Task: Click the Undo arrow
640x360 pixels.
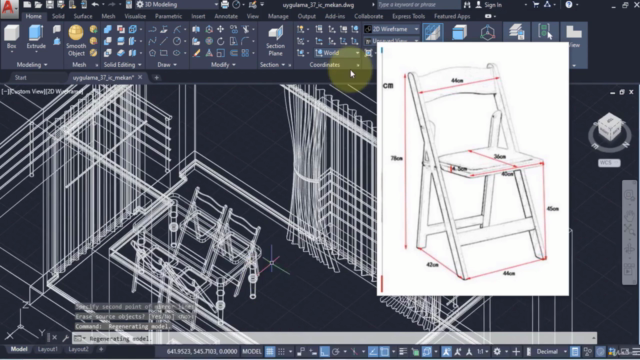Action: (95, 4)
